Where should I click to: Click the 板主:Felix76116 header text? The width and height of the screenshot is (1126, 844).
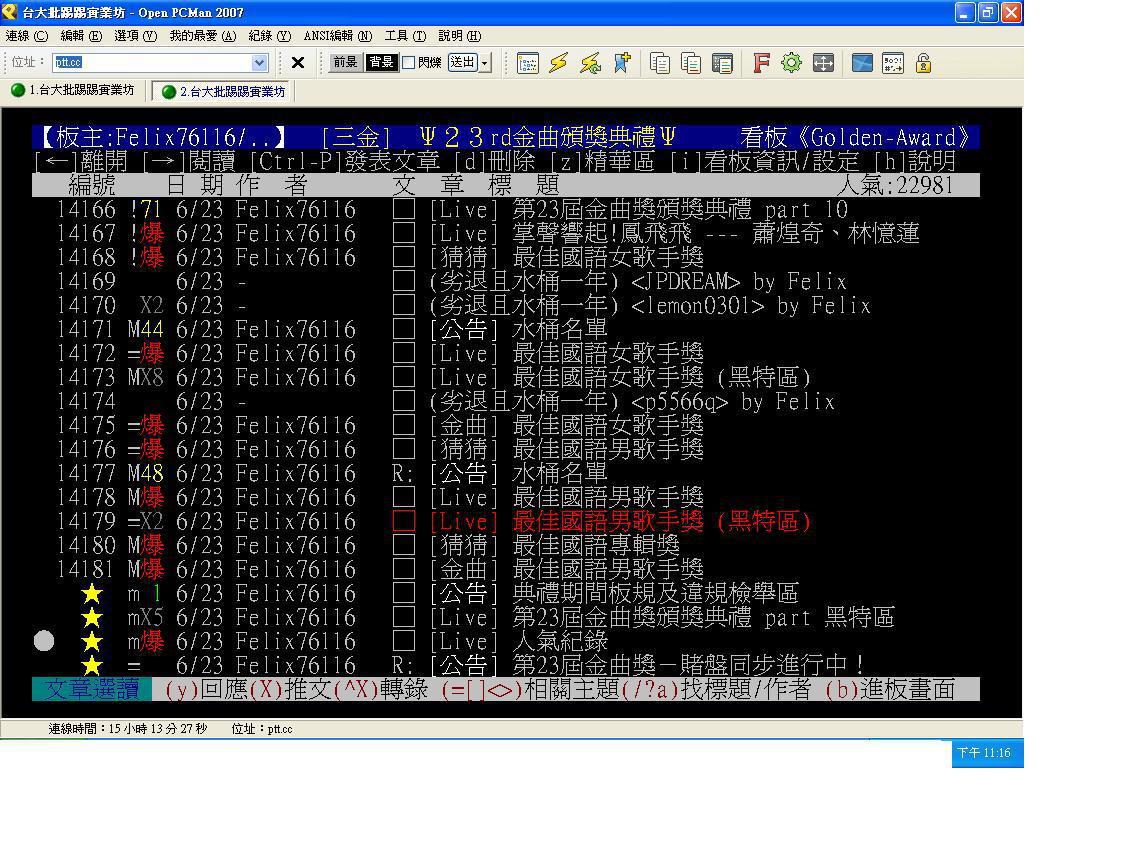point(162,137)
